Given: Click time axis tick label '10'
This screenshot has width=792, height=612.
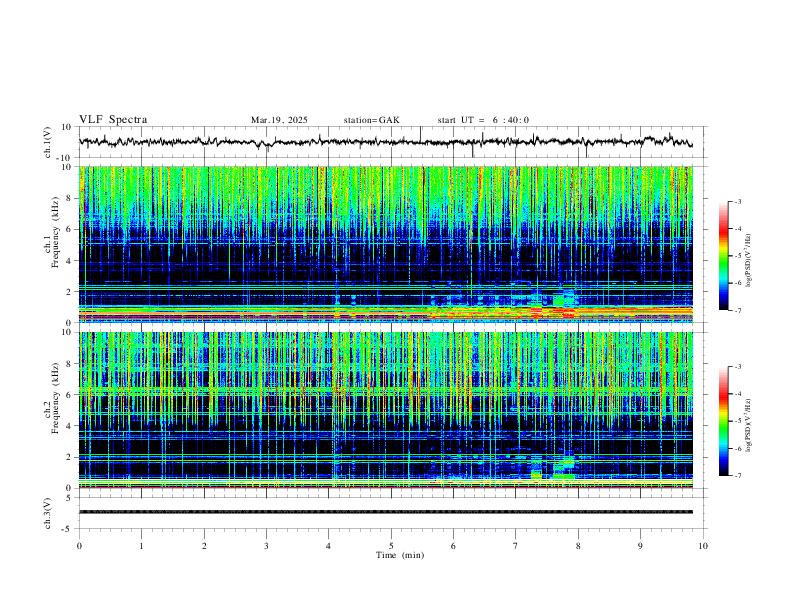Looking at the screenshot, I should coord(703,546).
